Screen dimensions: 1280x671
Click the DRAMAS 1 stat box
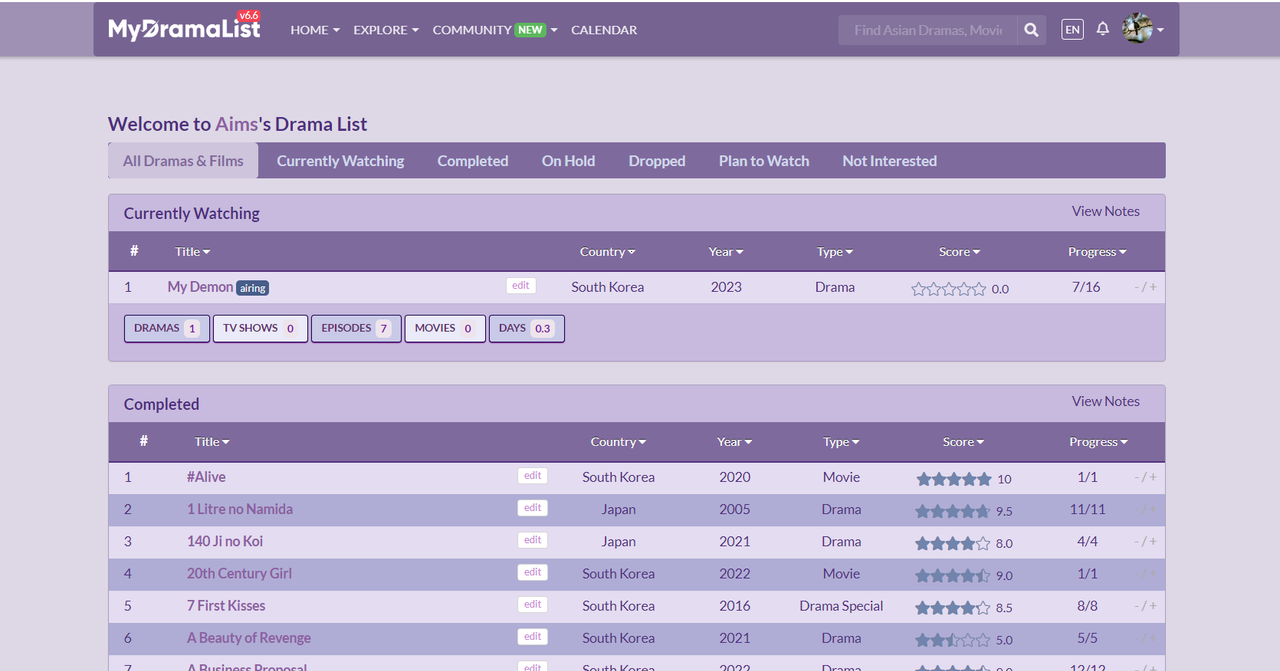point(166,328)
